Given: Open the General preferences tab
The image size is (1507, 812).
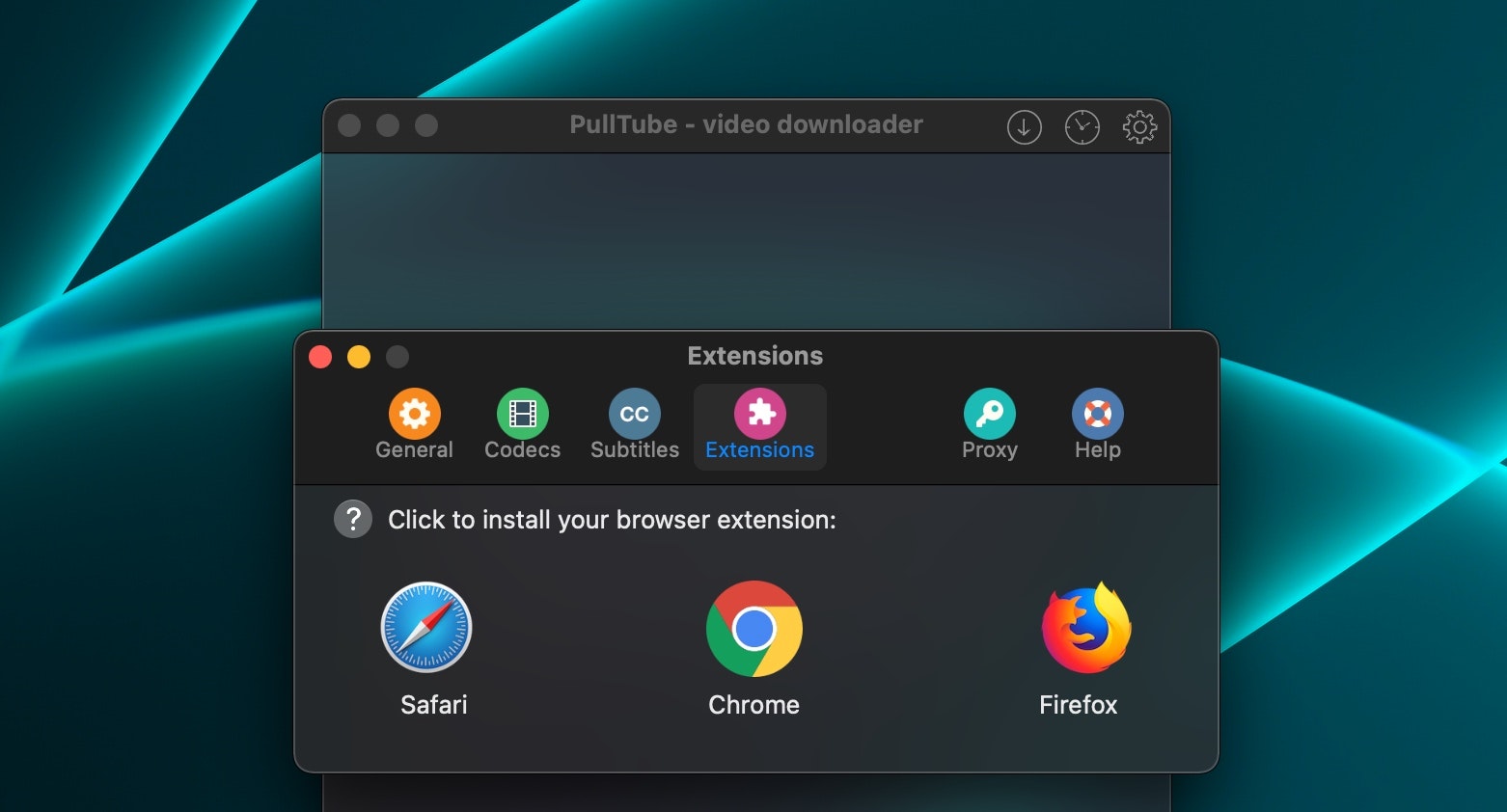Looking at the screenshot, I should [x=415, y=425].
